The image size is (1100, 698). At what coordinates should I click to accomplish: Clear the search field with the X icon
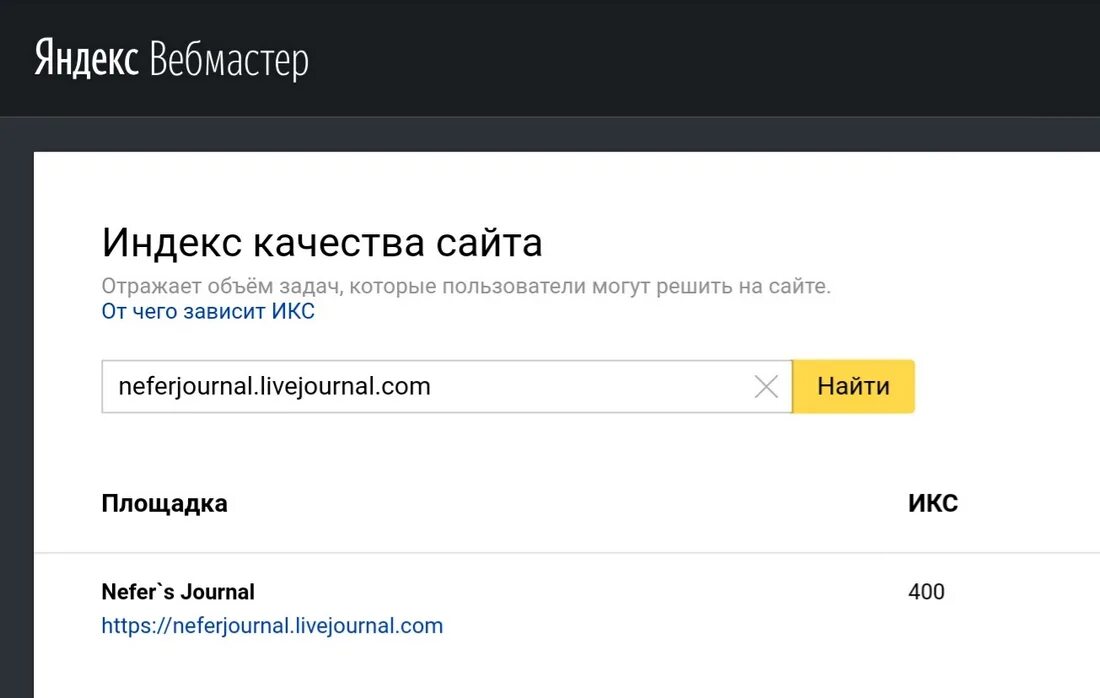pyautogui.click(x=766, y=387)
